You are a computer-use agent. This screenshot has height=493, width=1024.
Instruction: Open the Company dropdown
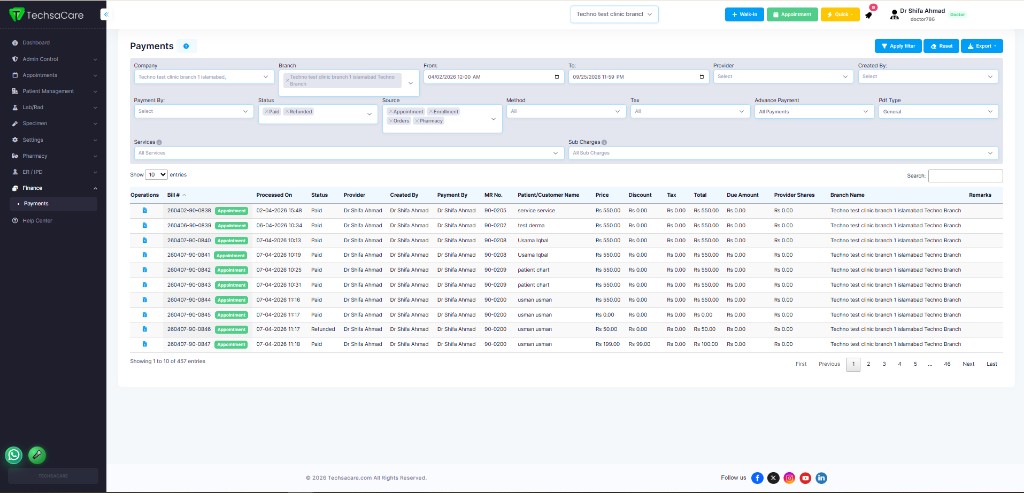pyautogui.click(x=204, y=77)
